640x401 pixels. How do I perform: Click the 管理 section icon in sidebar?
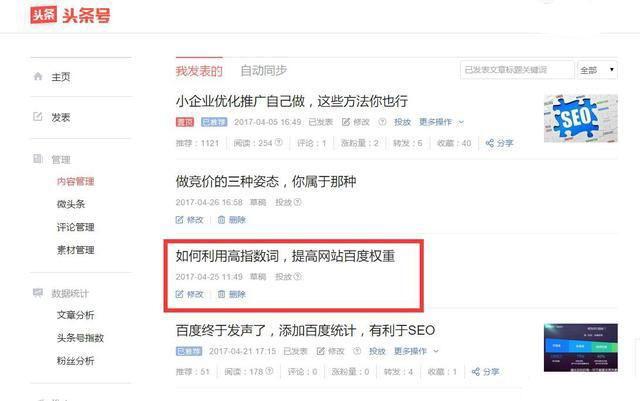[38, 159]
